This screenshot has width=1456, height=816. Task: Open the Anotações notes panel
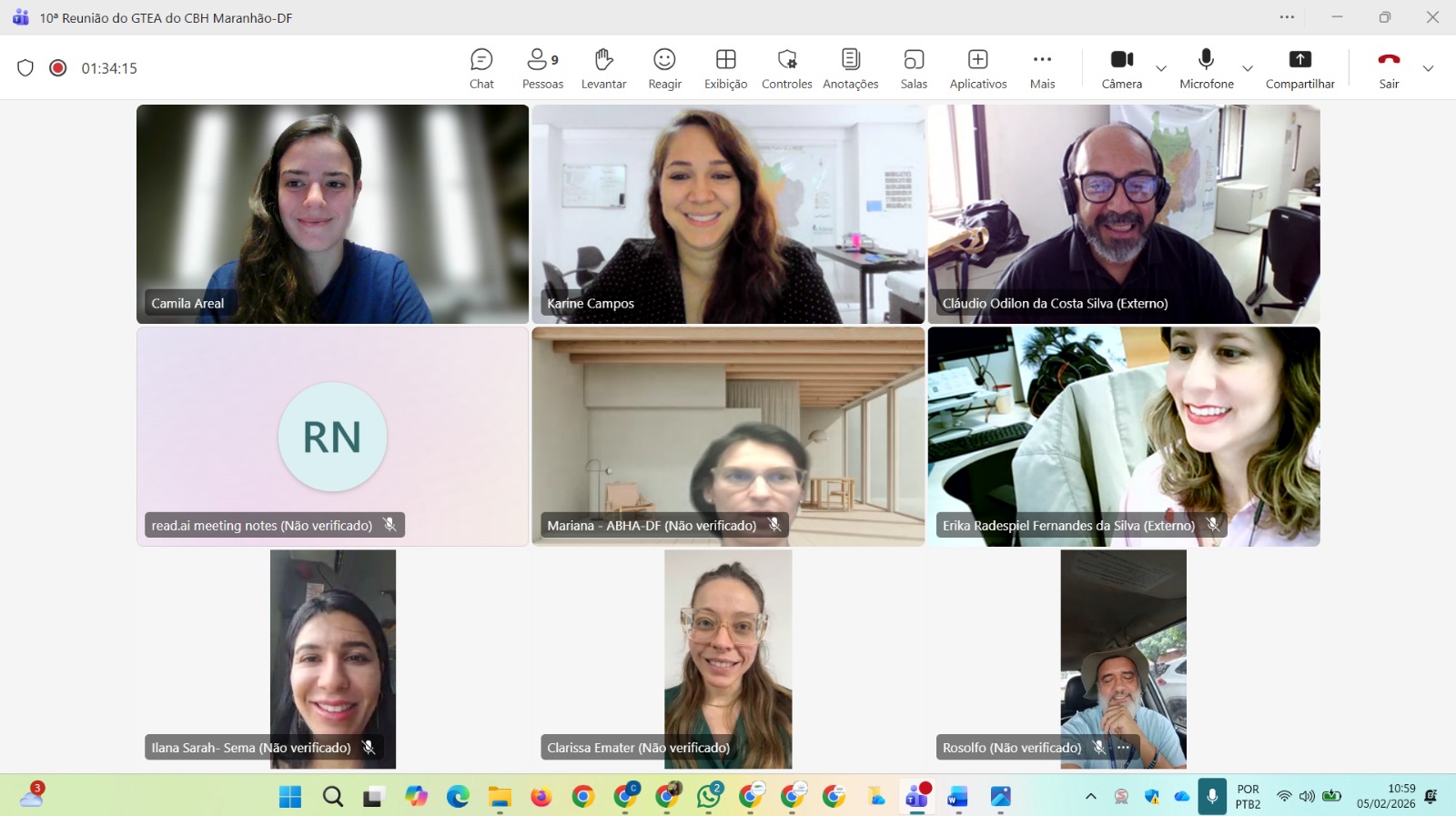pyautogui.click(x=850, y=68)
